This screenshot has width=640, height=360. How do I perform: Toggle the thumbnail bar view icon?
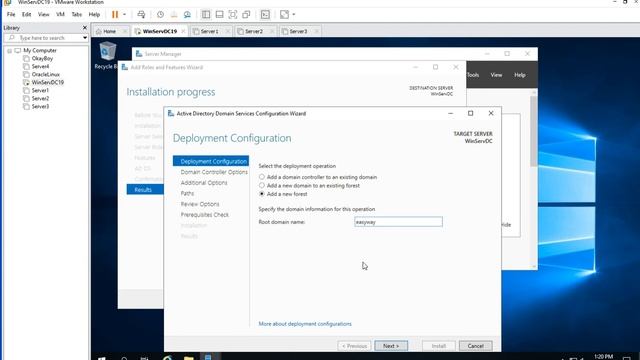click(x=219, y=15)
